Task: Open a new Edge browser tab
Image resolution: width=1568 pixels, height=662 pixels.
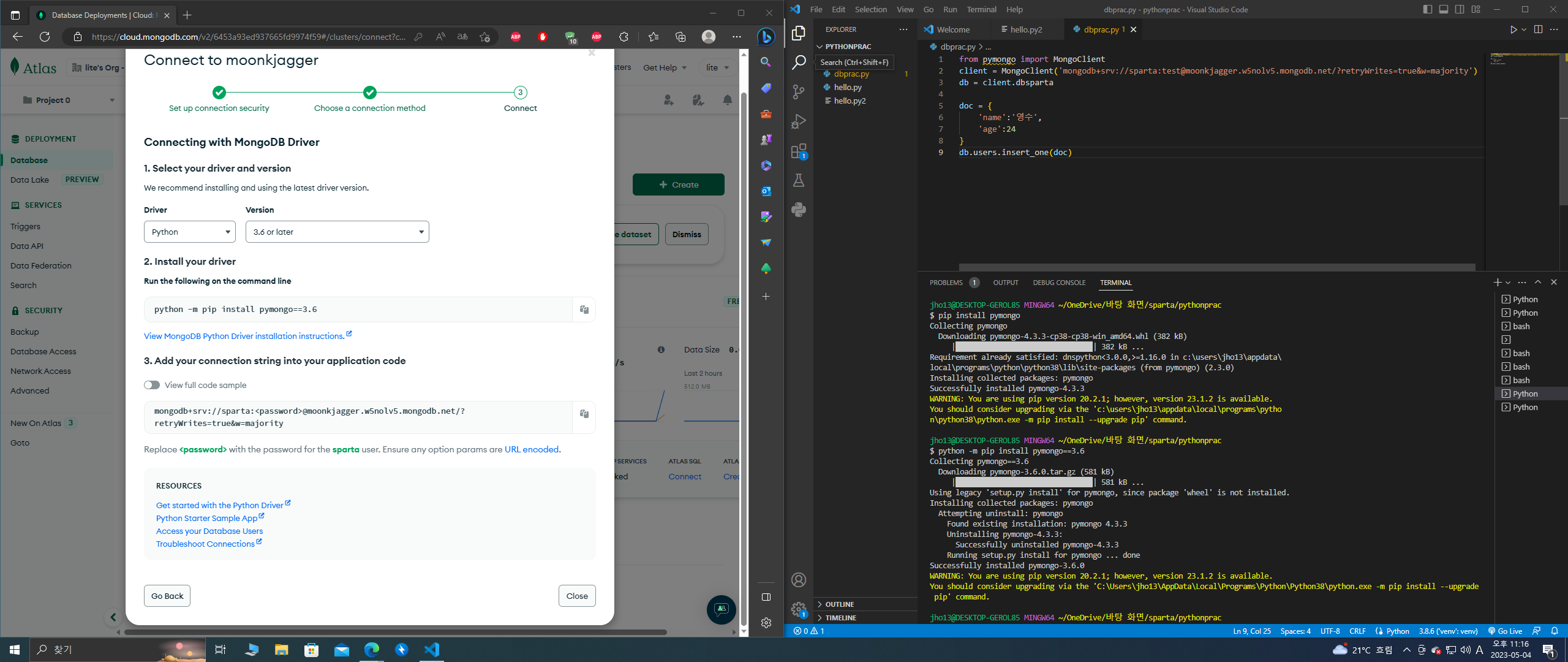Action: click(x=187, y=15)
